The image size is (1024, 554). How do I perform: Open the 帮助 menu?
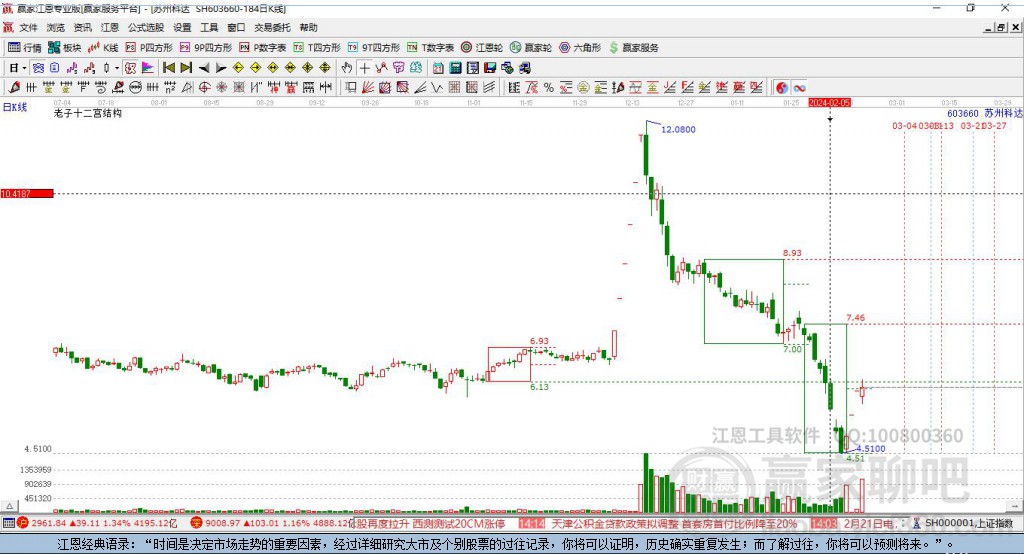click(308, 27)
